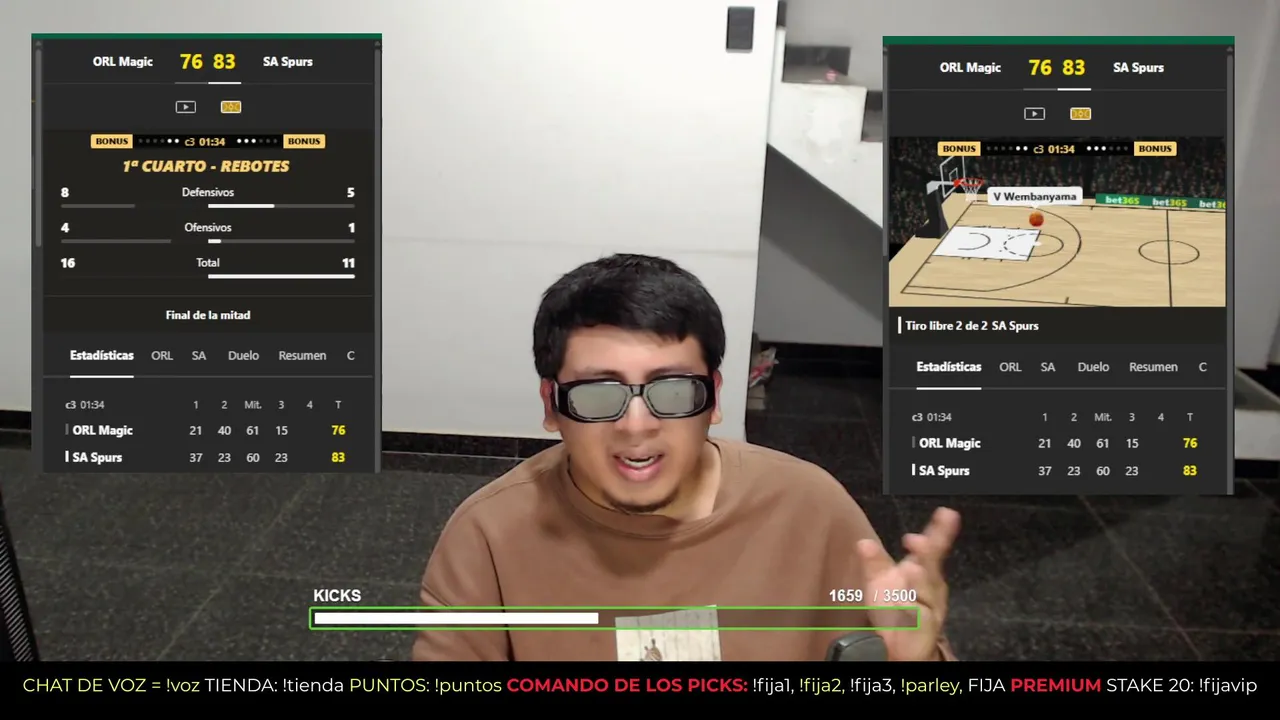
Task: Click '1er CUARTO - REBOTES' heading
Action: pyautogui.click(x=206, y=166)
